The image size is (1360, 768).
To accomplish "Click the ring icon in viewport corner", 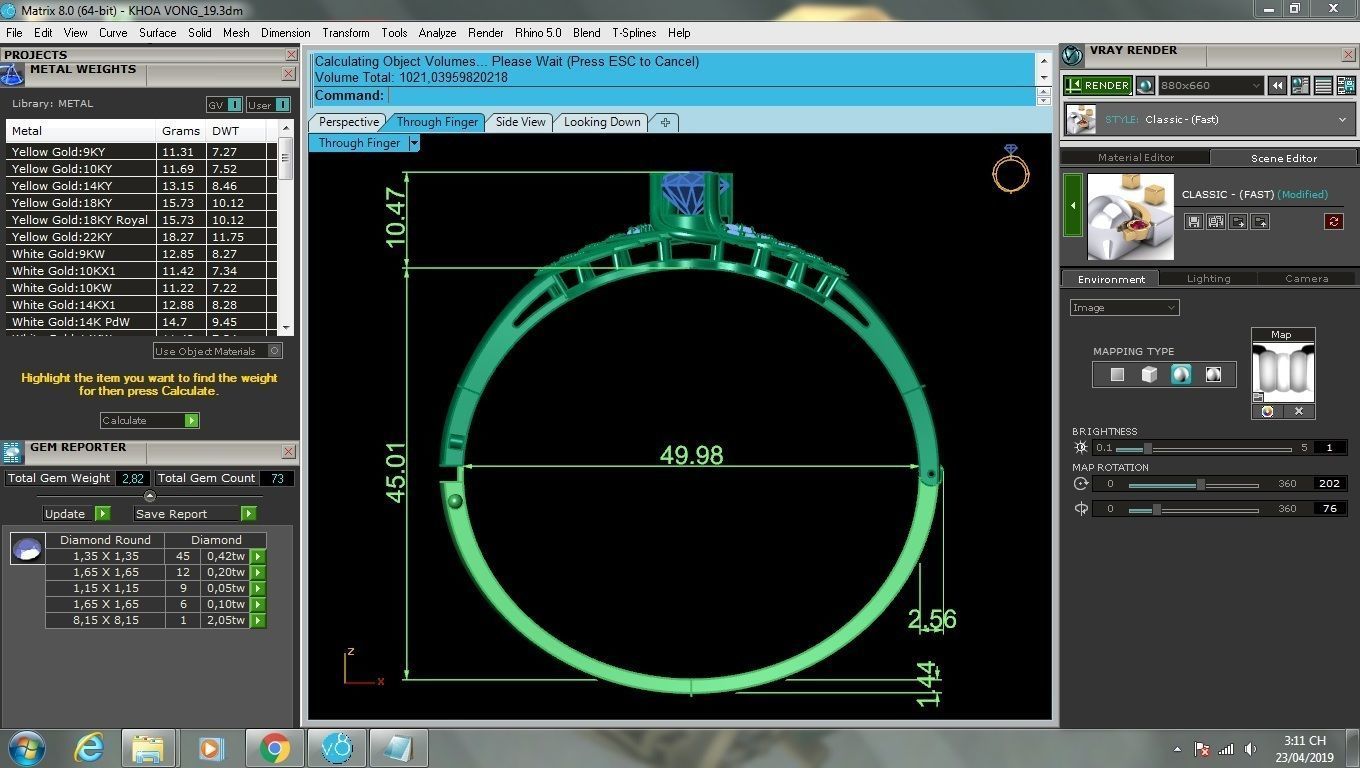I will tap(1011, 168).
